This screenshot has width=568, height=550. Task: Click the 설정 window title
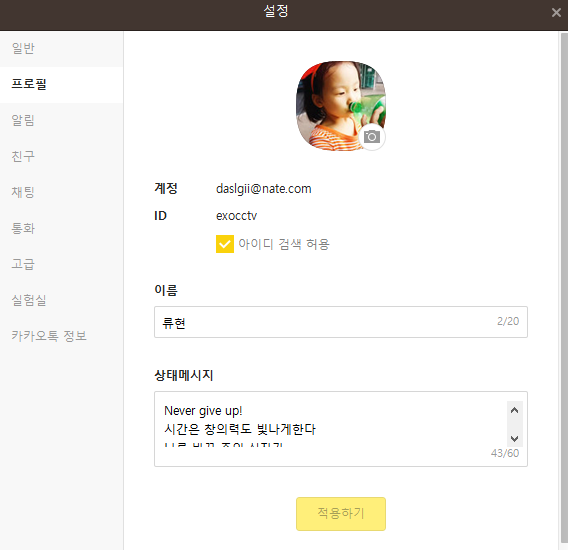276,11
